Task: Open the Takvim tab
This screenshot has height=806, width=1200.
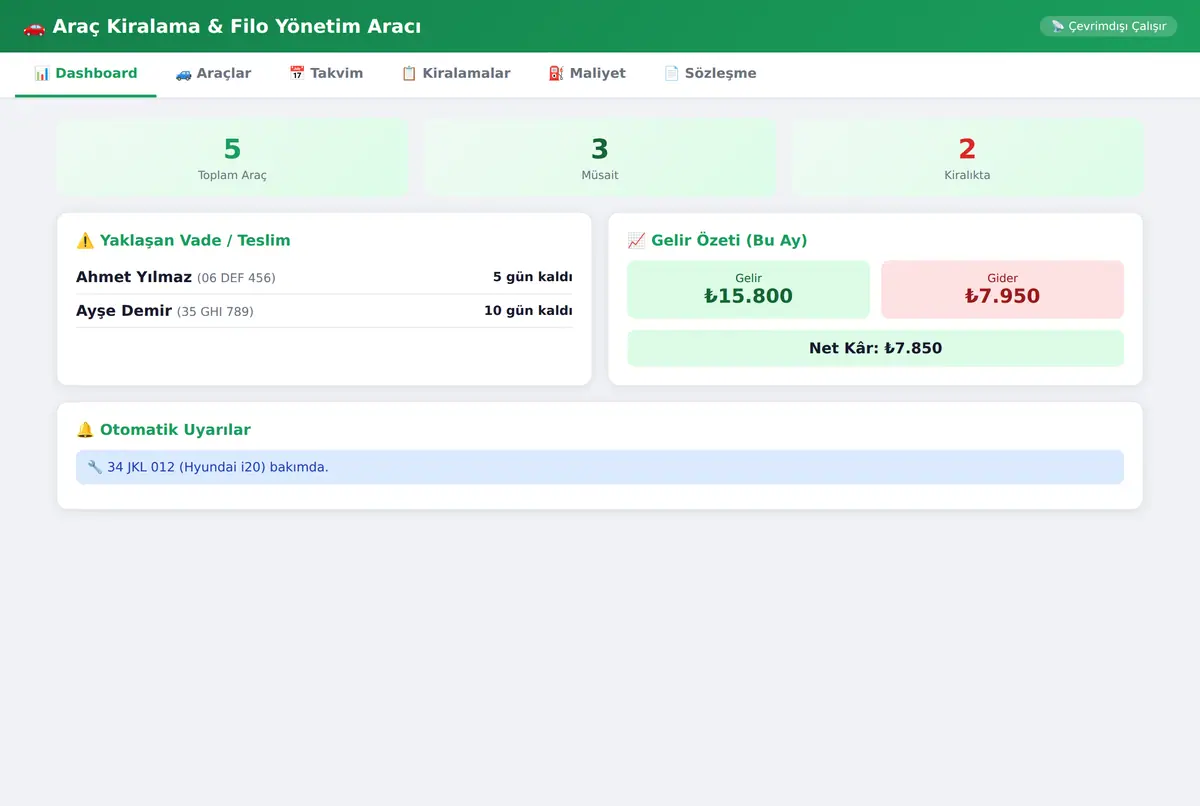Action: click(326, 74)
